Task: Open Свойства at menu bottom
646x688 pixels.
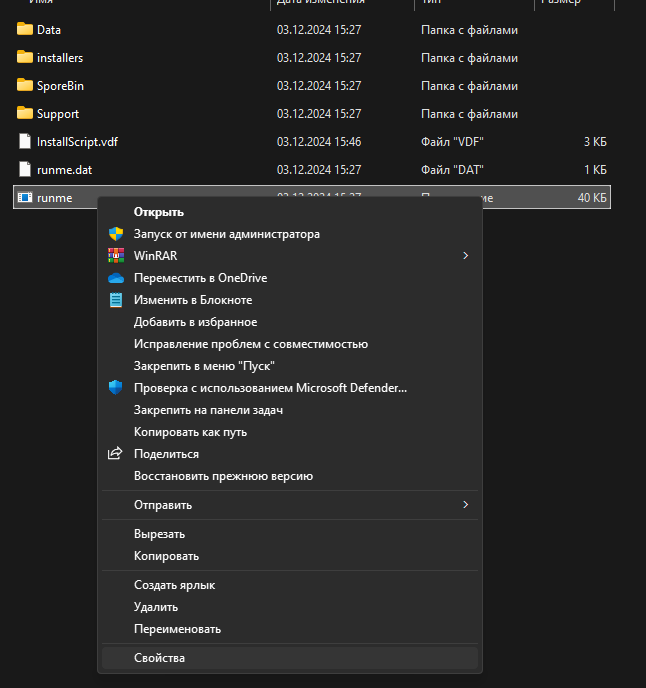Action: 290,658
